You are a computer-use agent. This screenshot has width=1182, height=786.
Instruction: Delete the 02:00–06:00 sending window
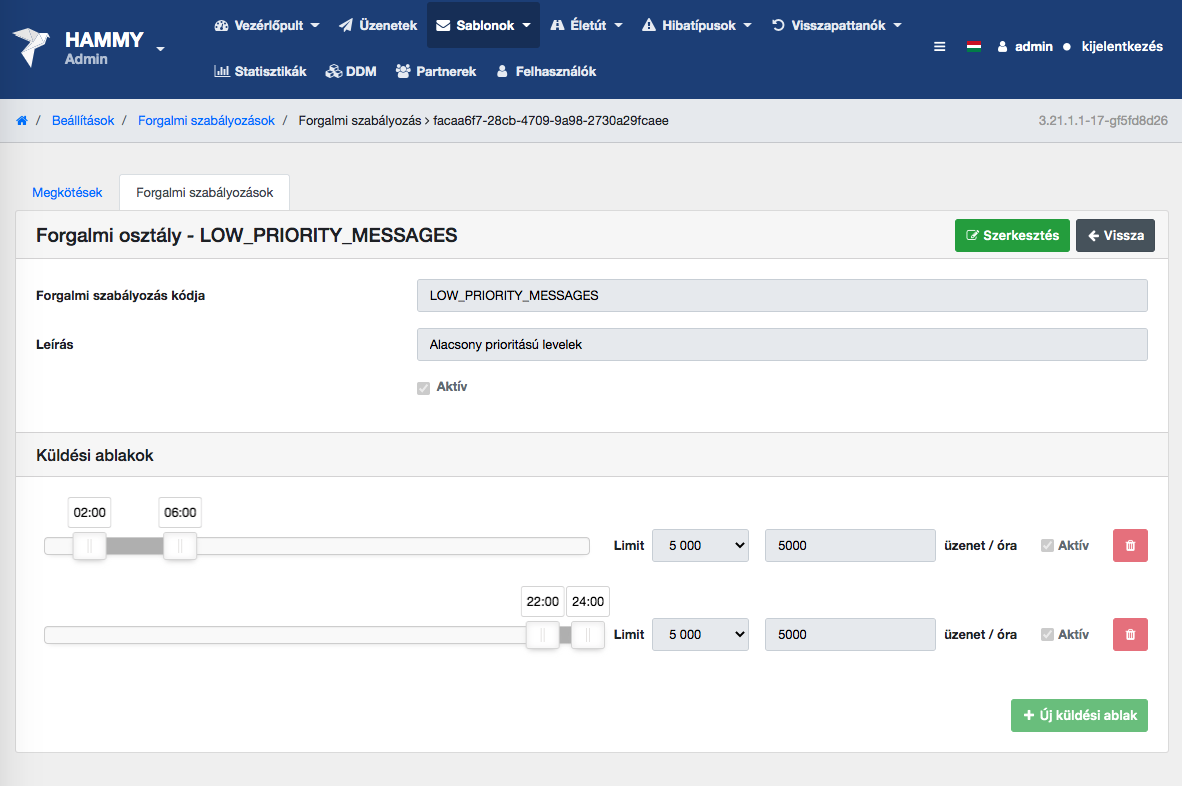1130,546
